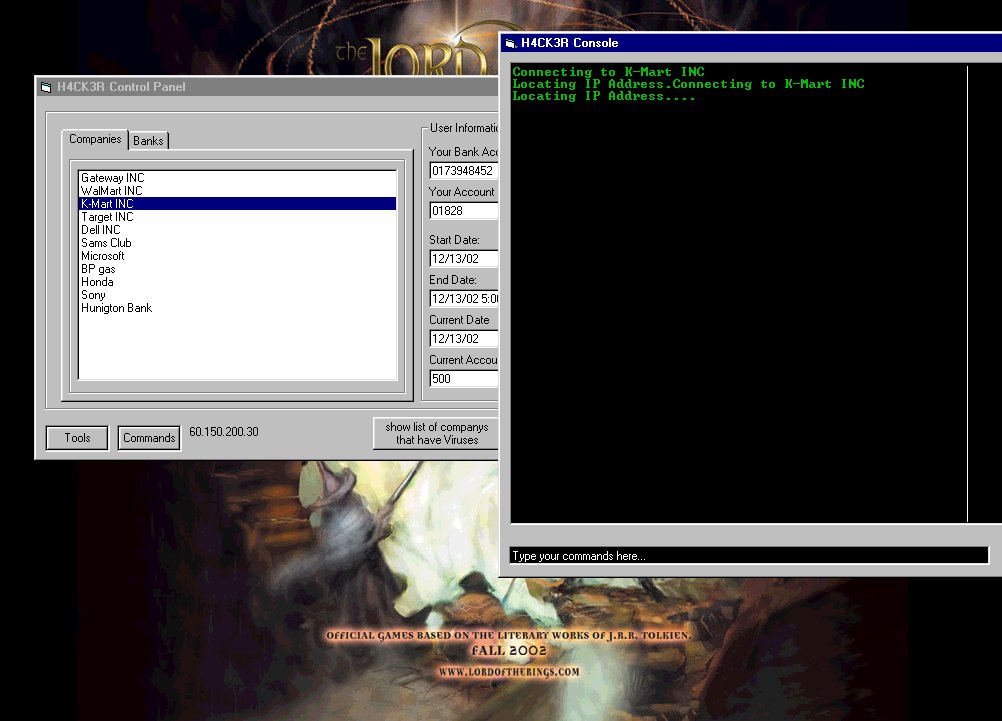The width and height of the screenshot is (1002, 721).
Task: Switch to the Banks tab
Action: [x=148, y=141]
